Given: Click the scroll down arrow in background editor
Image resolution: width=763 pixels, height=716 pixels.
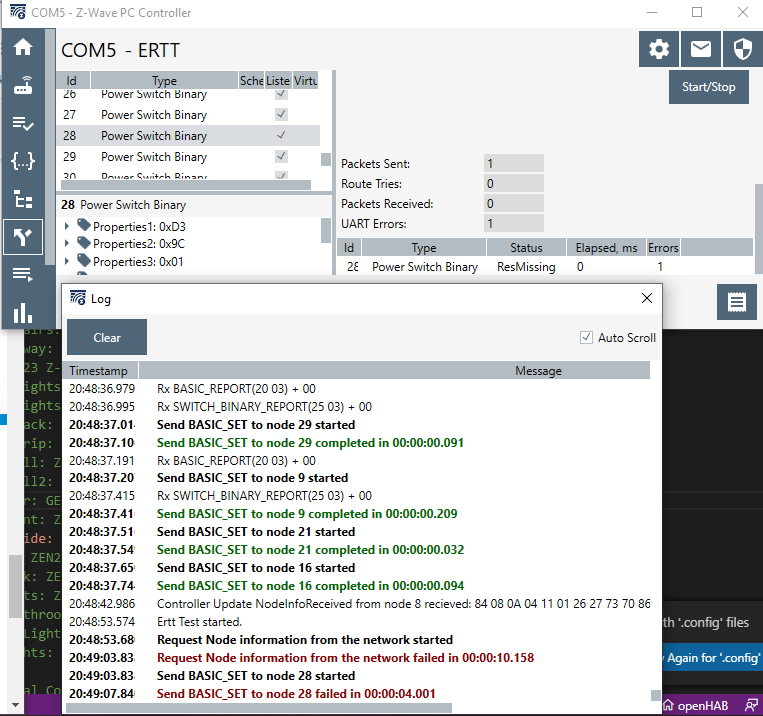Looking at the screenshot, I should tap(15, 704).
